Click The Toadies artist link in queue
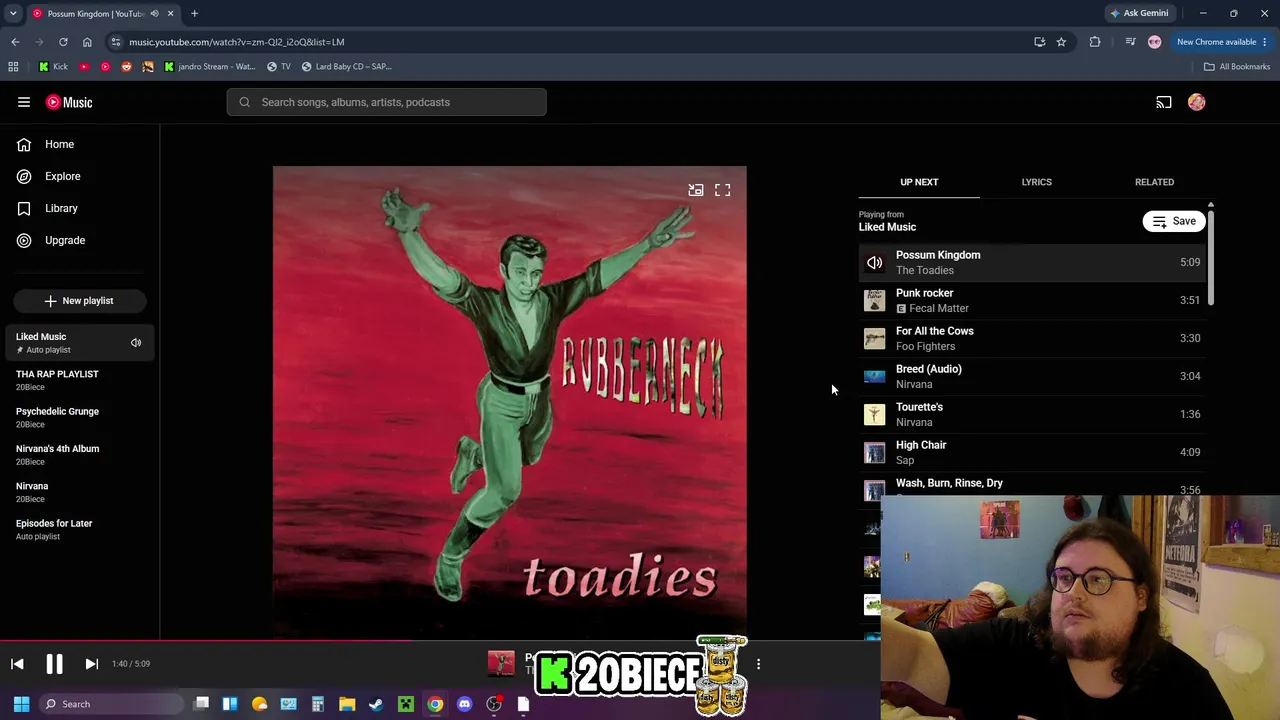This screenshot has width=1280, height=720. pyautogui.click(x=925, y=271)
